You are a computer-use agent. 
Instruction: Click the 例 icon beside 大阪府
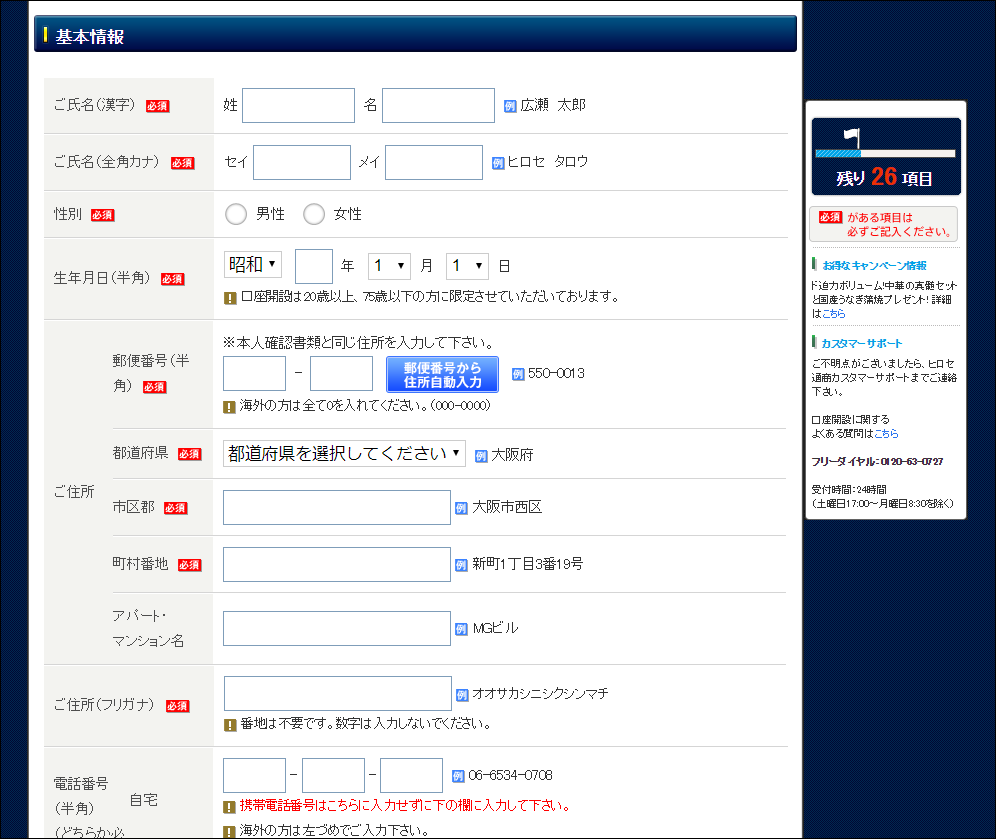[481, 456]
